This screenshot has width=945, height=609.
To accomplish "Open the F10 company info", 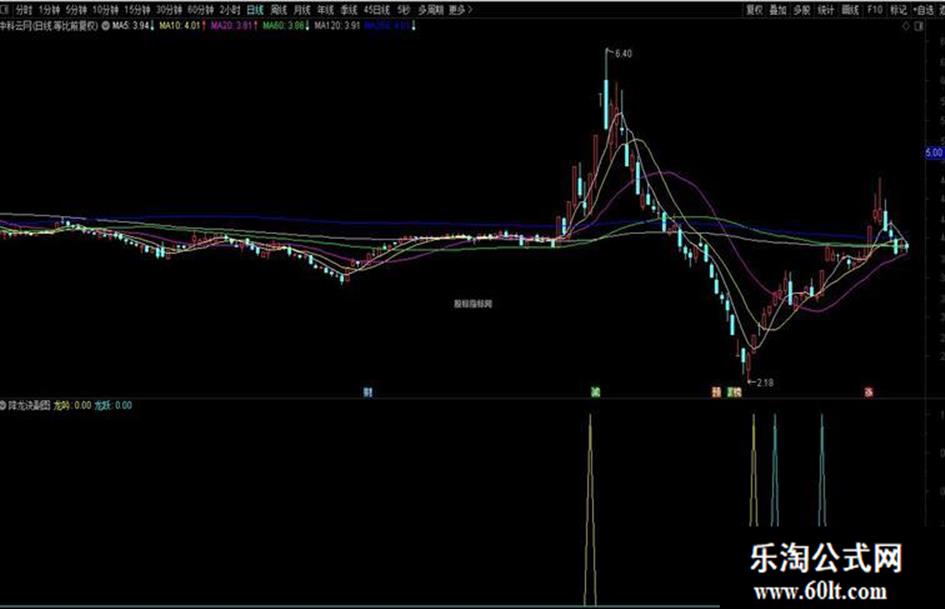I will coord(874,10).
